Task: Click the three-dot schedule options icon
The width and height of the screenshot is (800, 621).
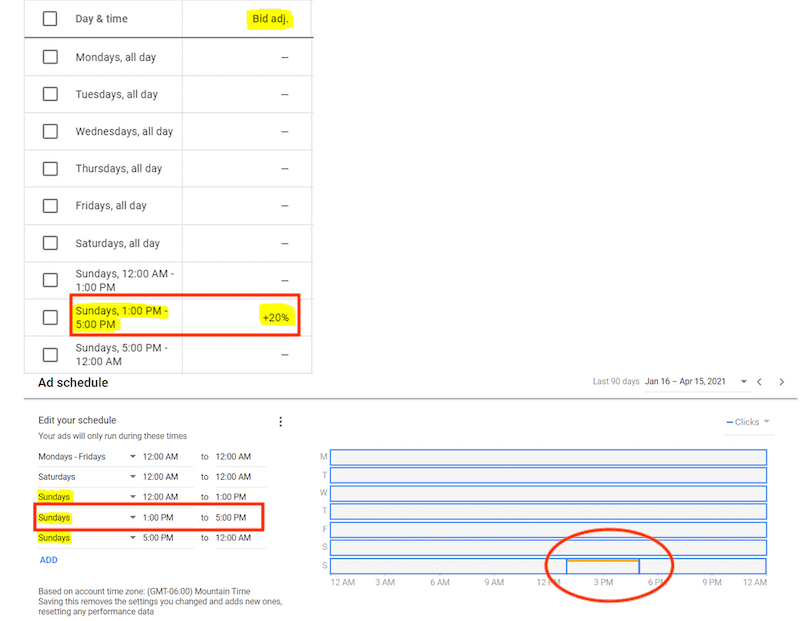Action: pyautogui.click(x=281, y=421)
